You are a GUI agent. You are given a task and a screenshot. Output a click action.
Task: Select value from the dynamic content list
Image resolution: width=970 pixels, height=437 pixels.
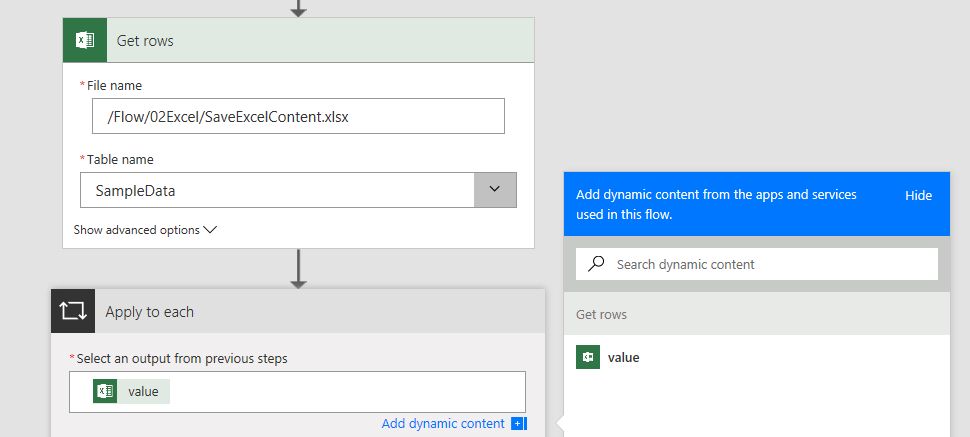tap(624, 357)
